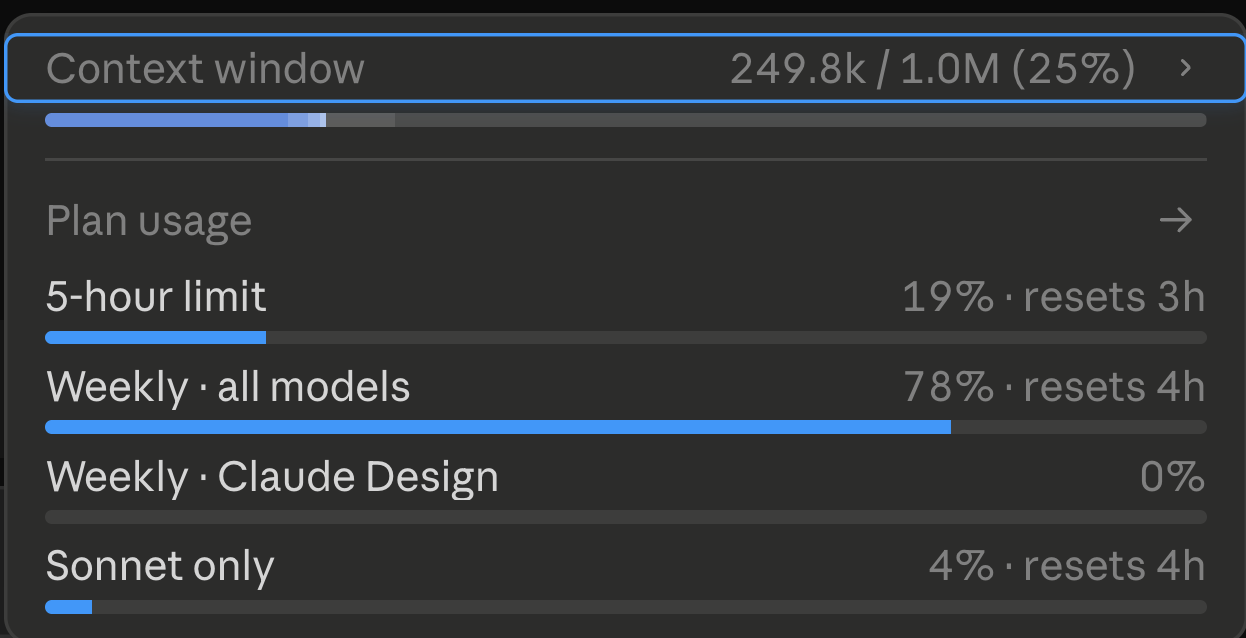1246x638 pixels.
Task: Click the 0% Claude Design value
Action: 1172,477
